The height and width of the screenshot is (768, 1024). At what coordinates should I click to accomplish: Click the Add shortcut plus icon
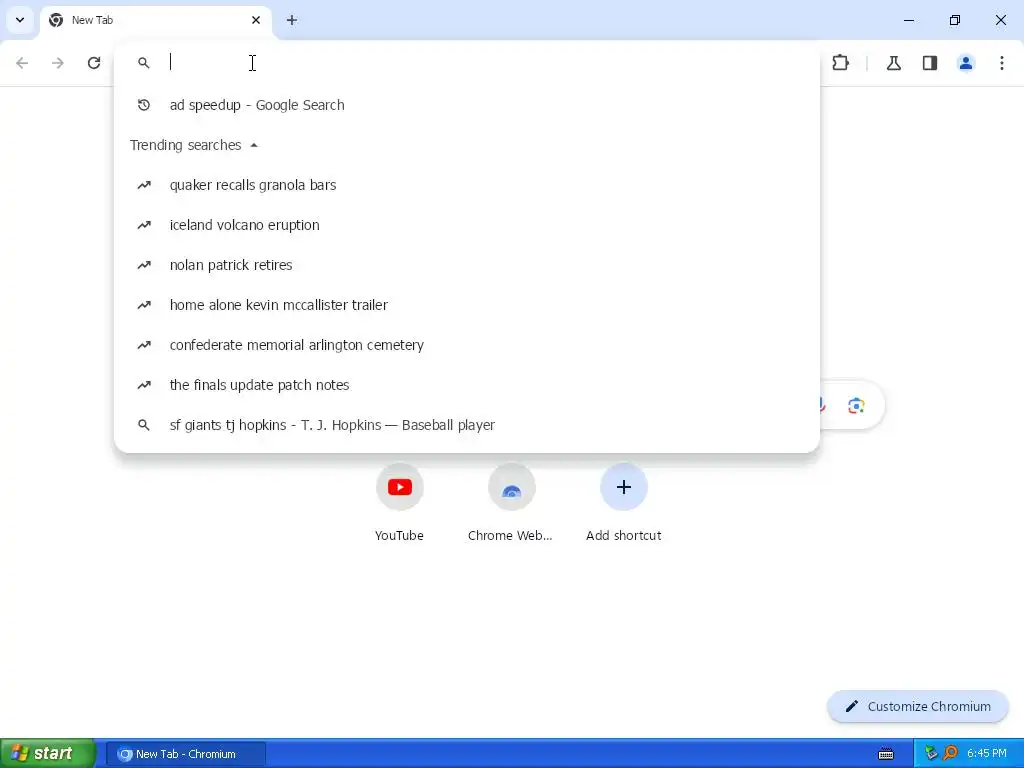click(x=624, y=487)
